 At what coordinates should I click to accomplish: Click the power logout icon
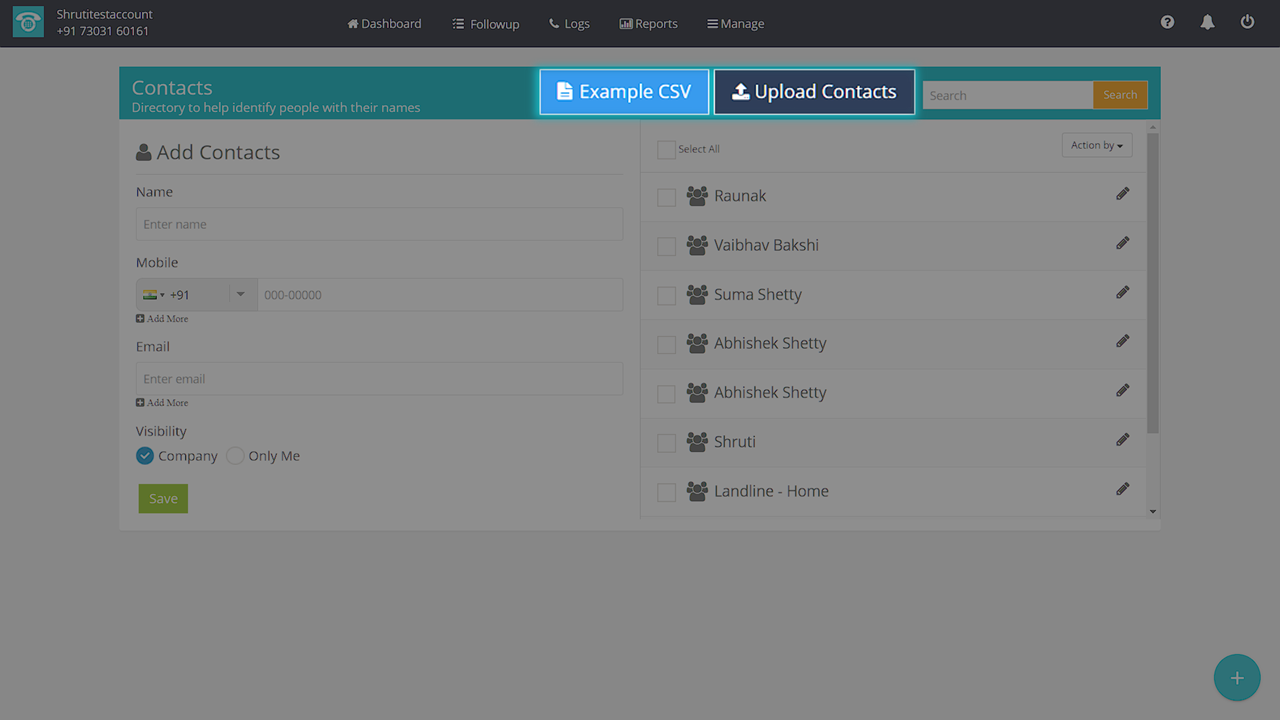[1247, 22]
